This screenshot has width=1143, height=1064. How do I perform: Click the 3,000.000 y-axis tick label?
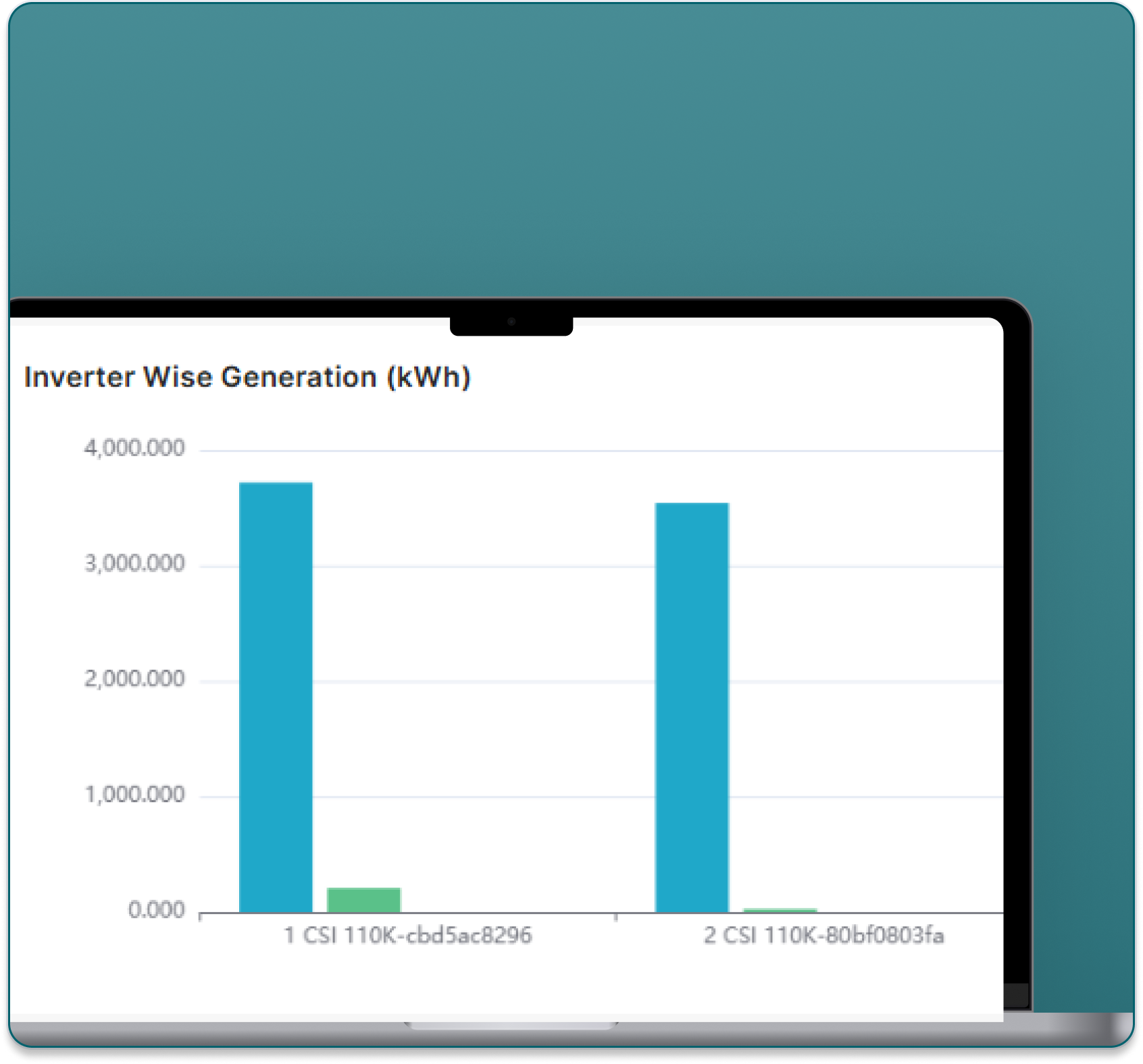(134, 563)
